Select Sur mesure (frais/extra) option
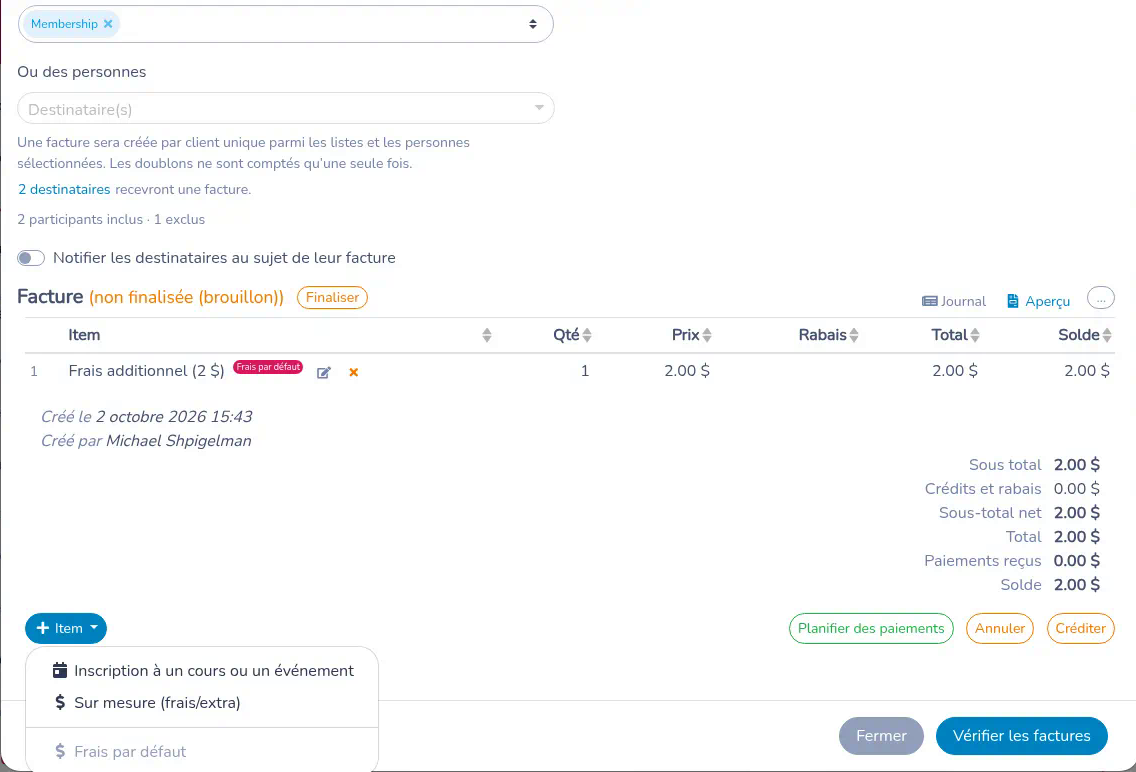 click(x=147, y=702)
